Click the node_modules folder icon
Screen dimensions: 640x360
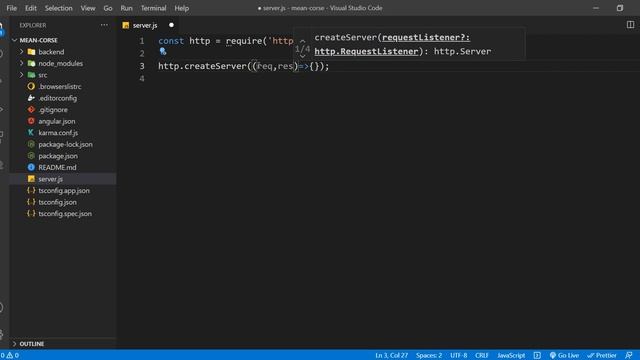(31, 63)
